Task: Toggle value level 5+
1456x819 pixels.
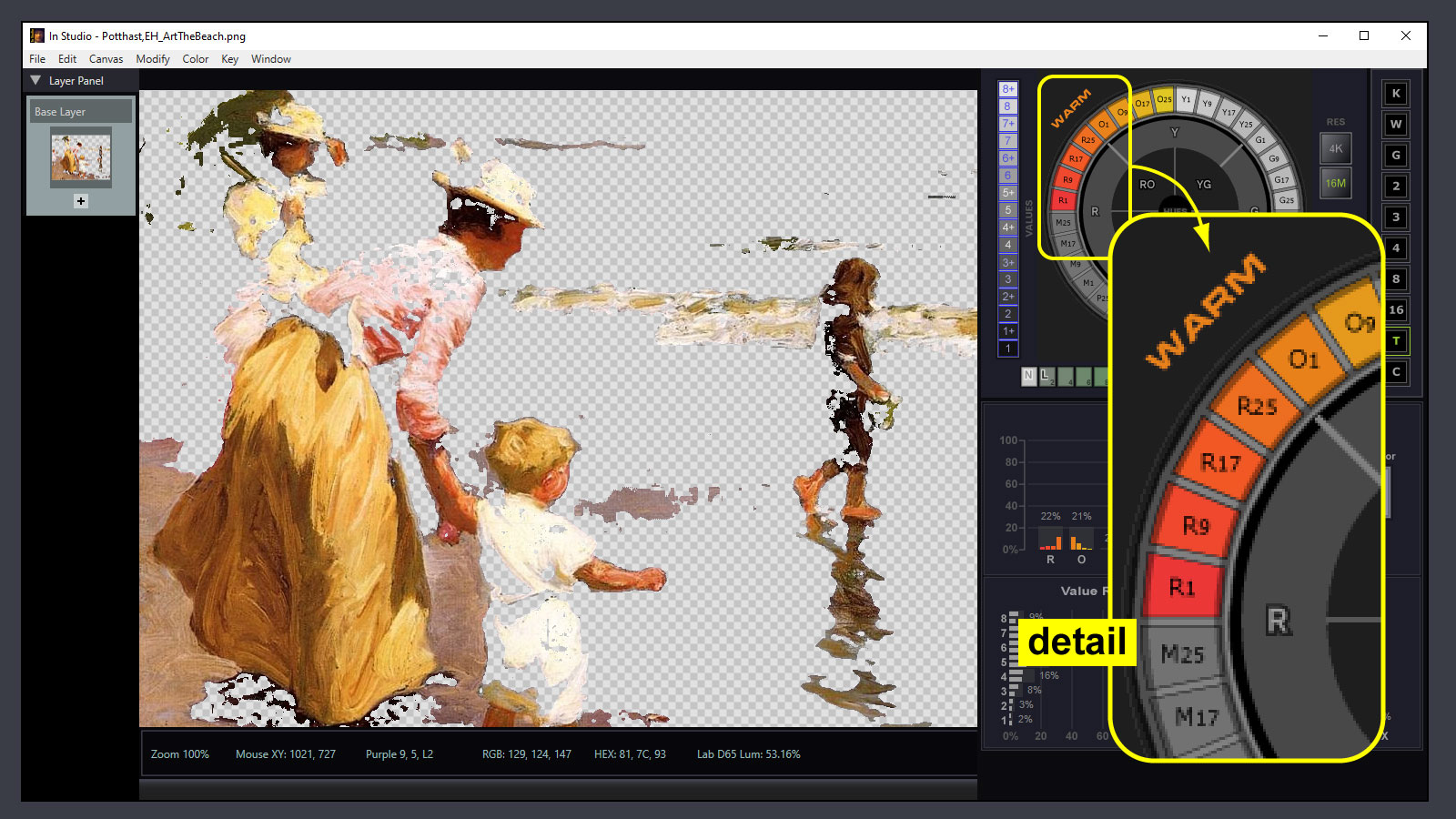Action: pos(1008,193)
